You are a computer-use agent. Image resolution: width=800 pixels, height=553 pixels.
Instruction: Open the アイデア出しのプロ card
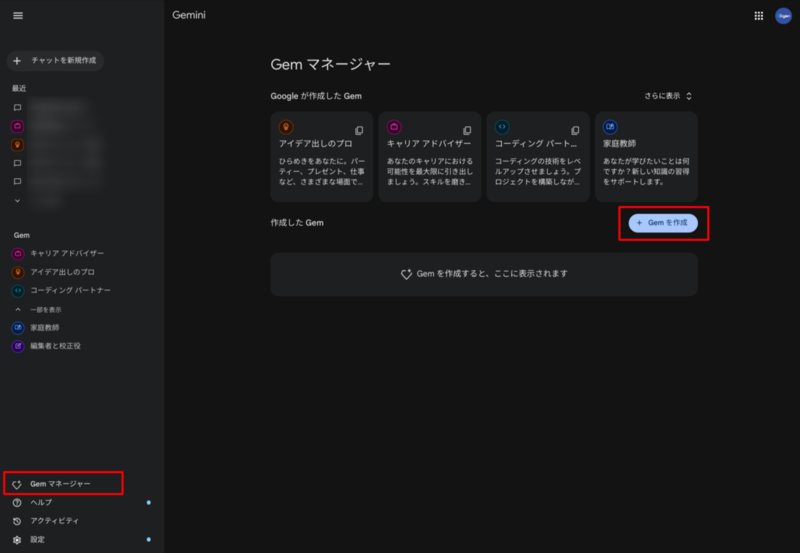[321, 157]
